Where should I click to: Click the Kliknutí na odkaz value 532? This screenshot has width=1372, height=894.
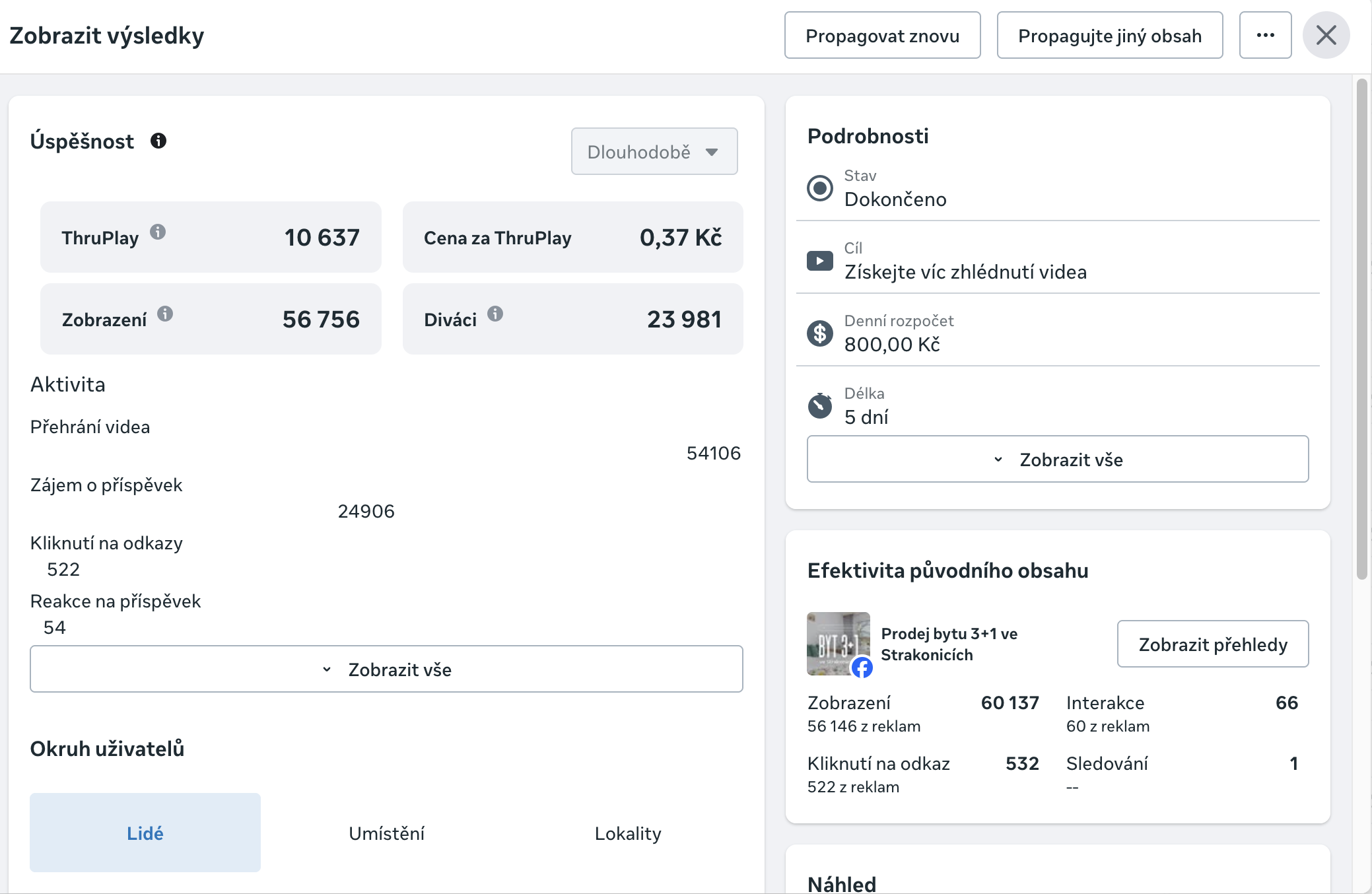pyautogui.click(x=1023, y=763)
